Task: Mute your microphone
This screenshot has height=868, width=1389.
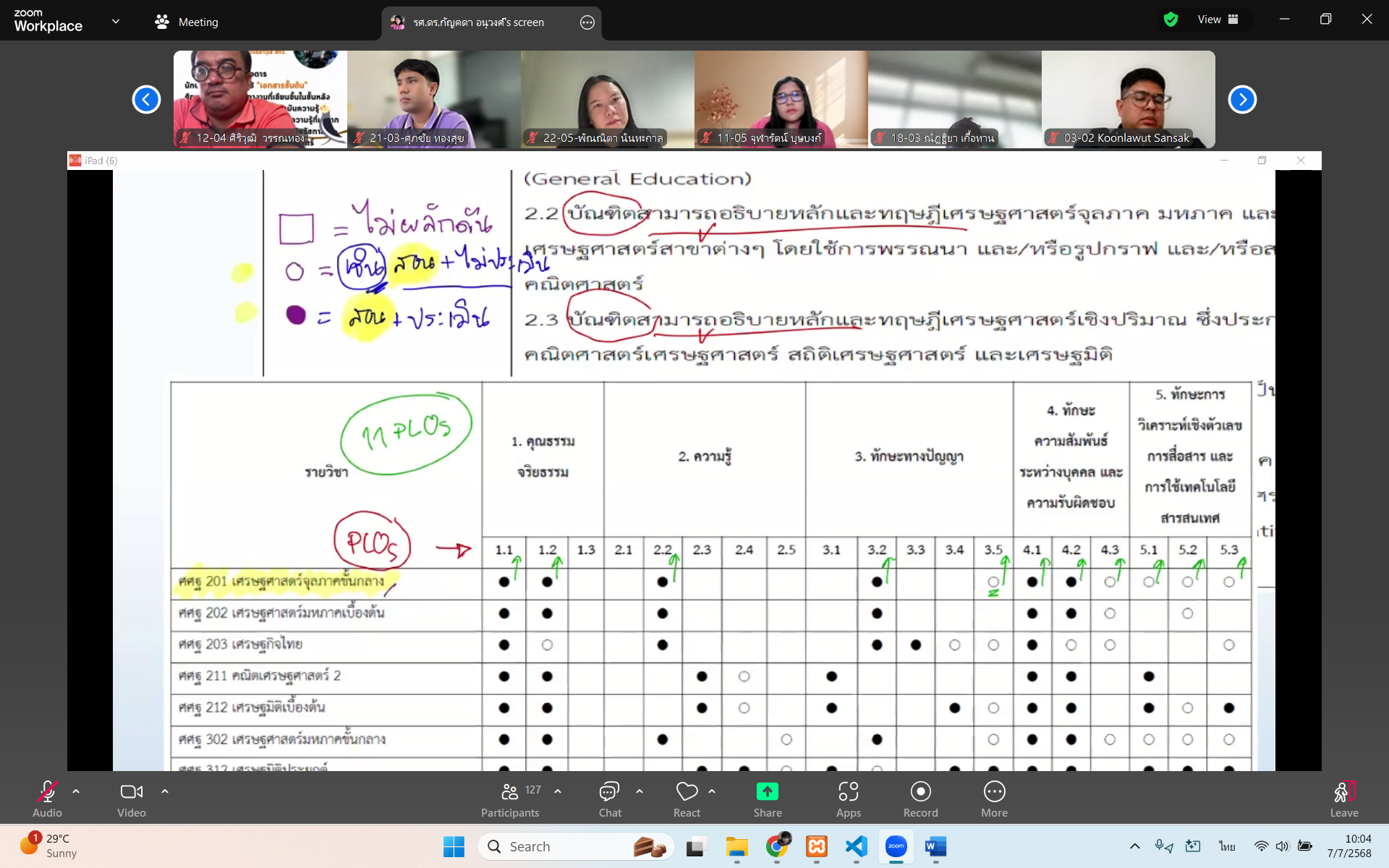Action: (46, 792)
